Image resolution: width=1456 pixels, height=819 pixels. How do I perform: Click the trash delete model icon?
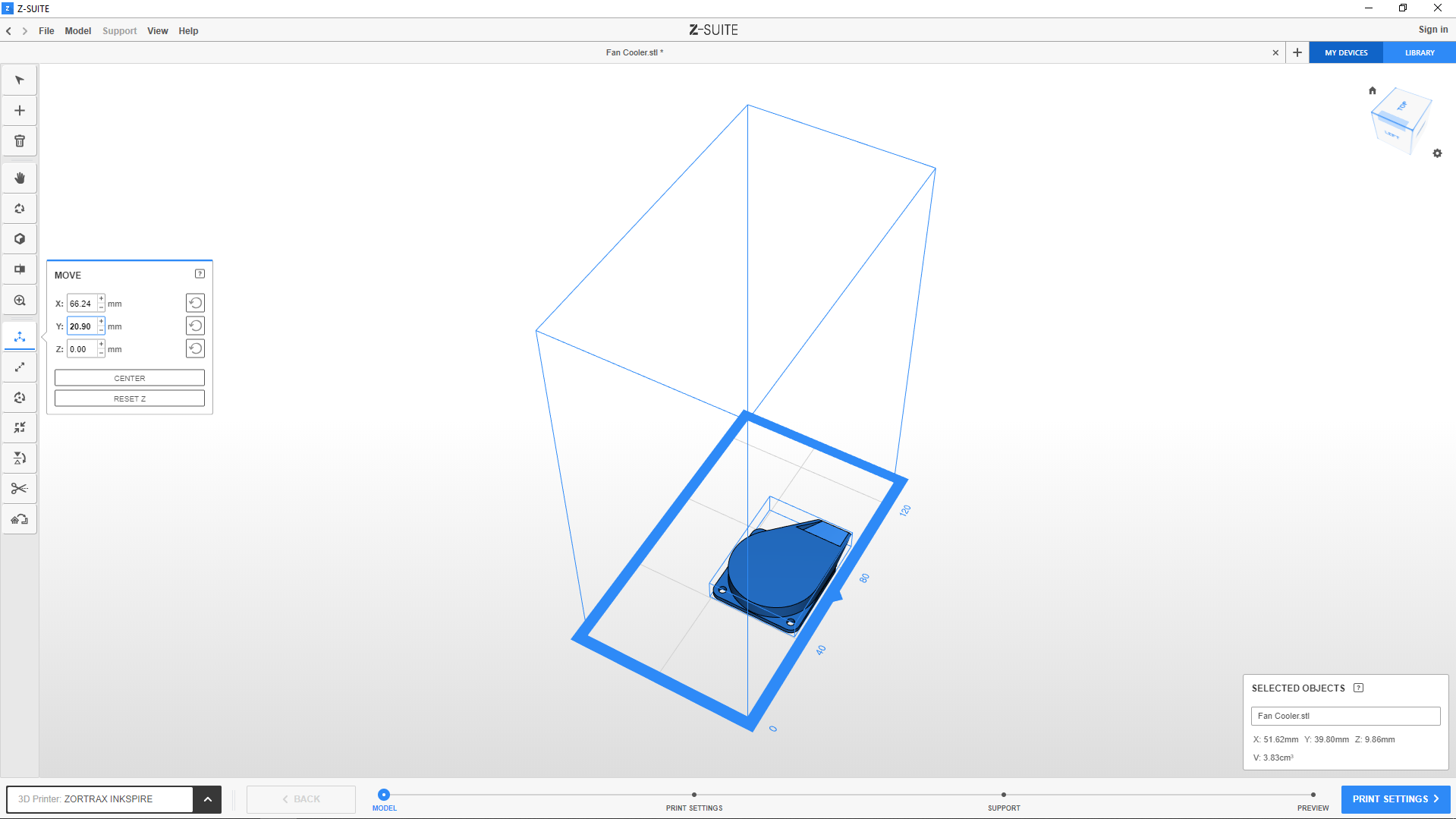[x=20, y=141]
